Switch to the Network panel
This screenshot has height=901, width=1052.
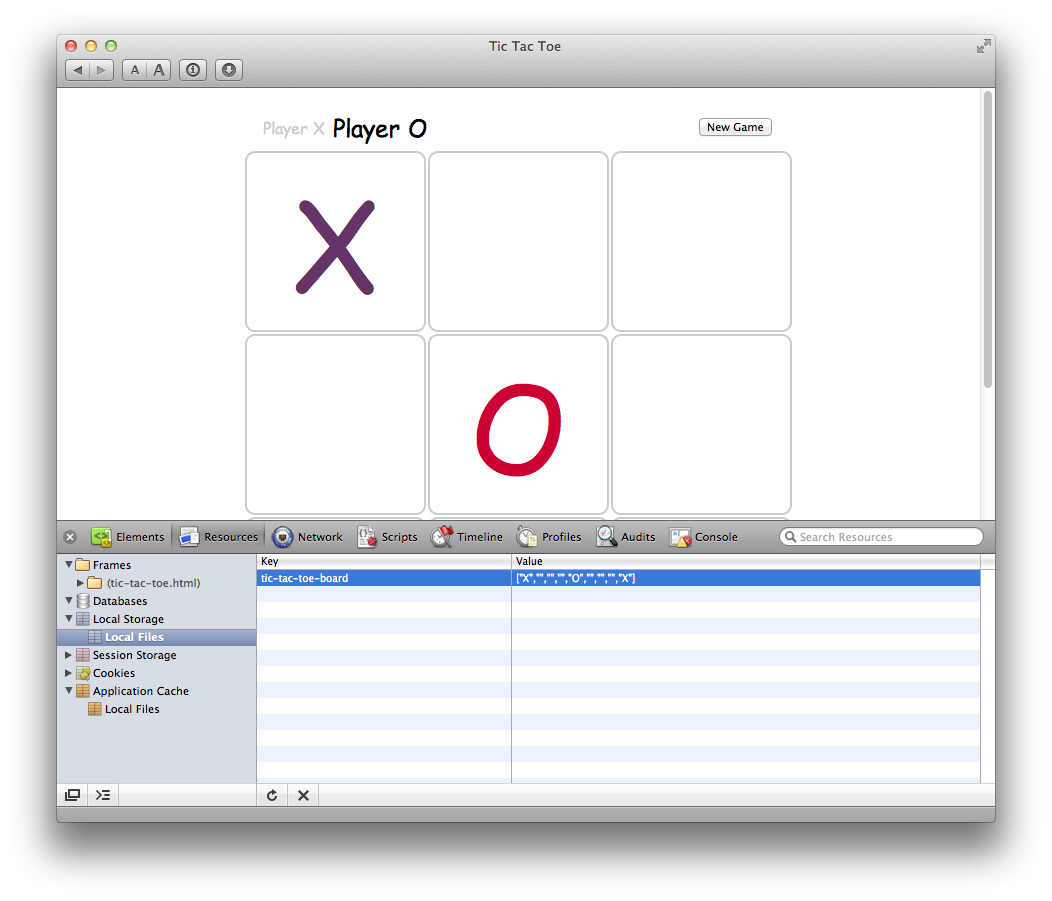point(307,537)
